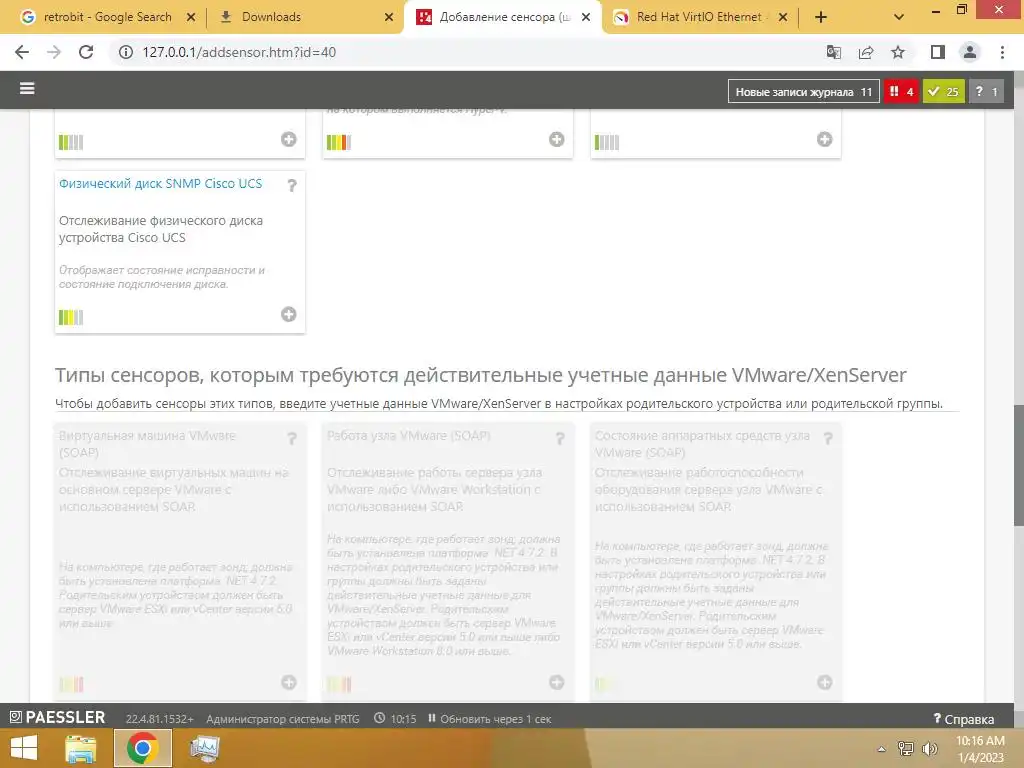Viewport: 1024px width, 768px height.
Task: Show the 1 unknown status sensor
Action: [x=986, y=91]
